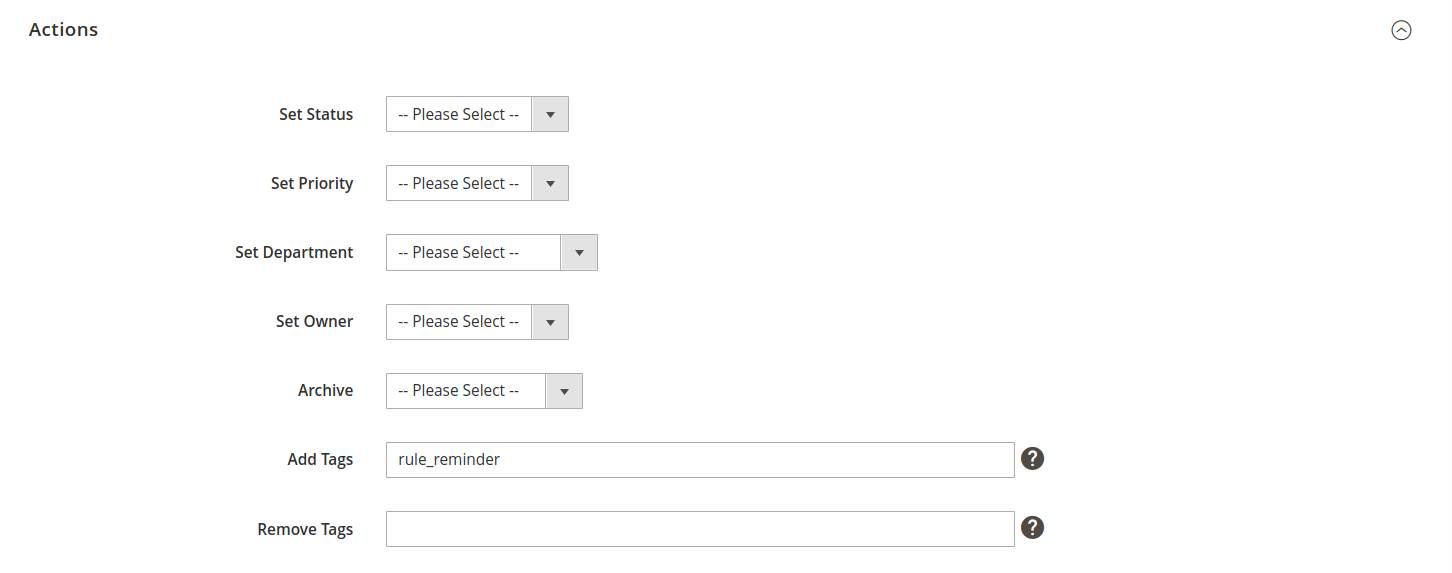Viewport: 1452px width, 573px height.
Task: Click "Please Select" text in Archive box
Action: click(x=458, y=390)
